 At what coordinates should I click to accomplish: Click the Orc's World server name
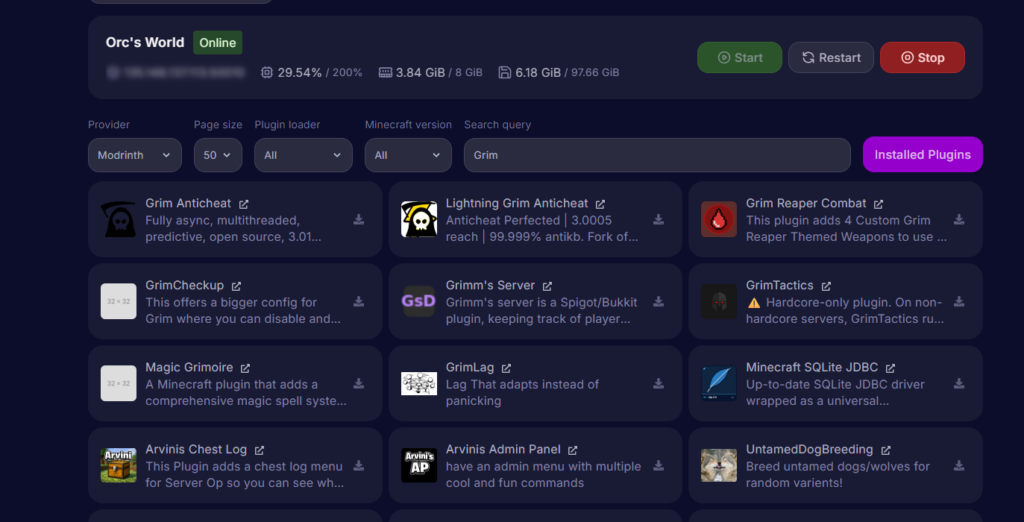[x=145, y=42]
